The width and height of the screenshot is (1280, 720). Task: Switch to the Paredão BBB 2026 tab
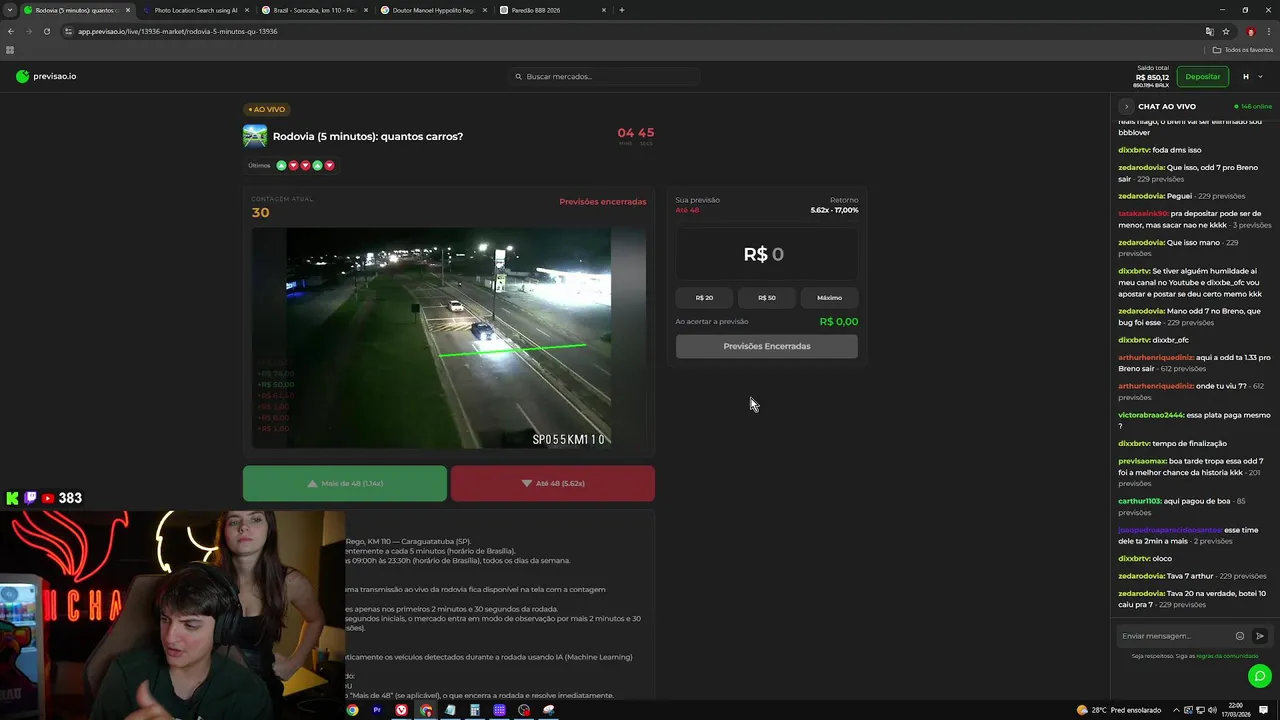553,10
